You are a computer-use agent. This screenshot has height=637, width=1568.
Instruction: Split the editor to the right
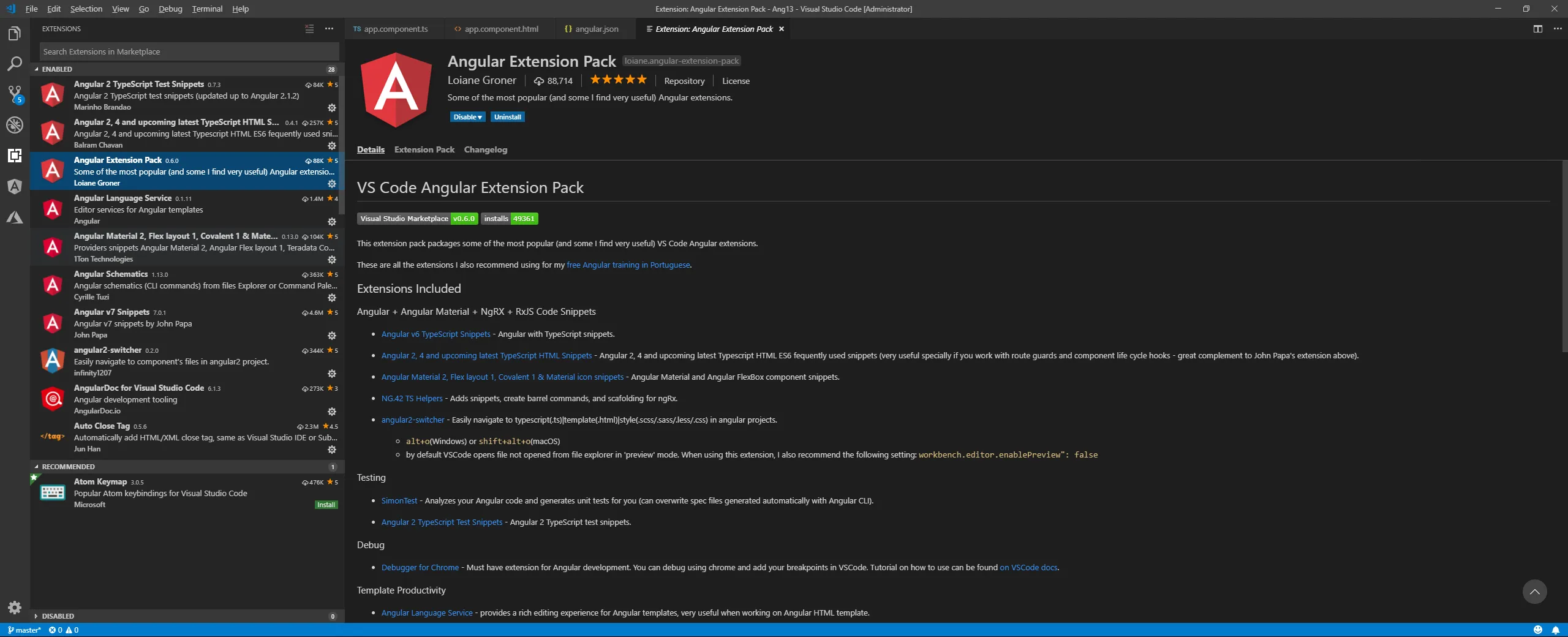(x=1537, y=29)
